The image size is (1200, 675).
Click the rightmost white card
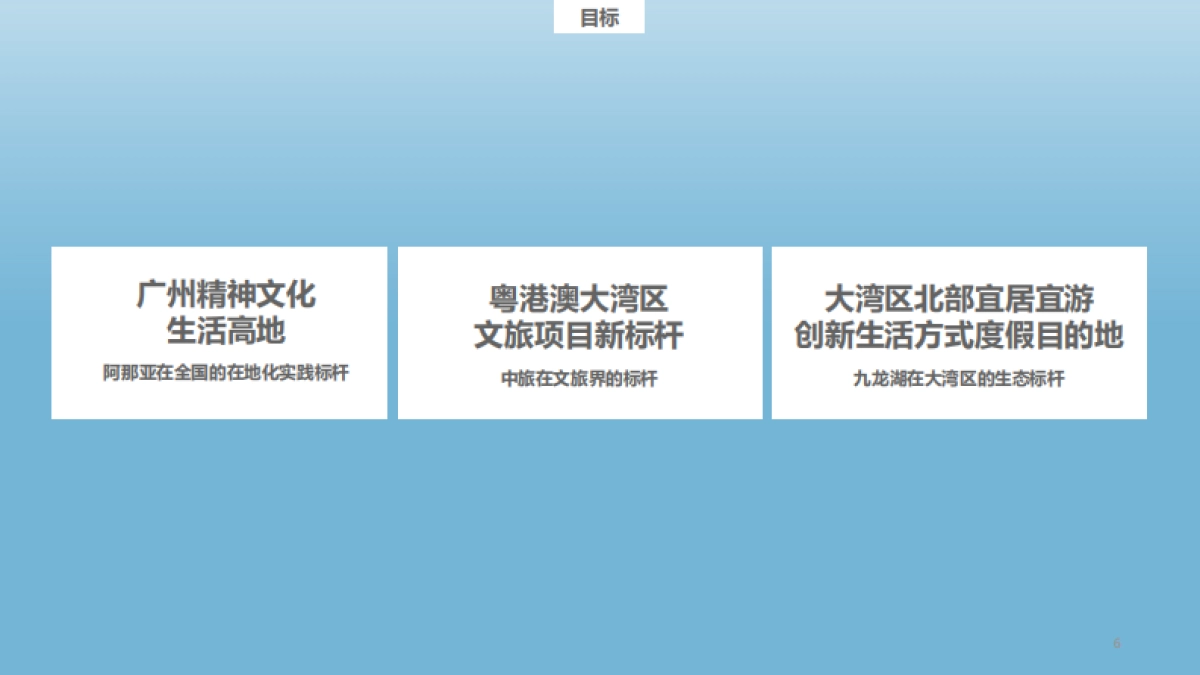click(x=958, y=334)
